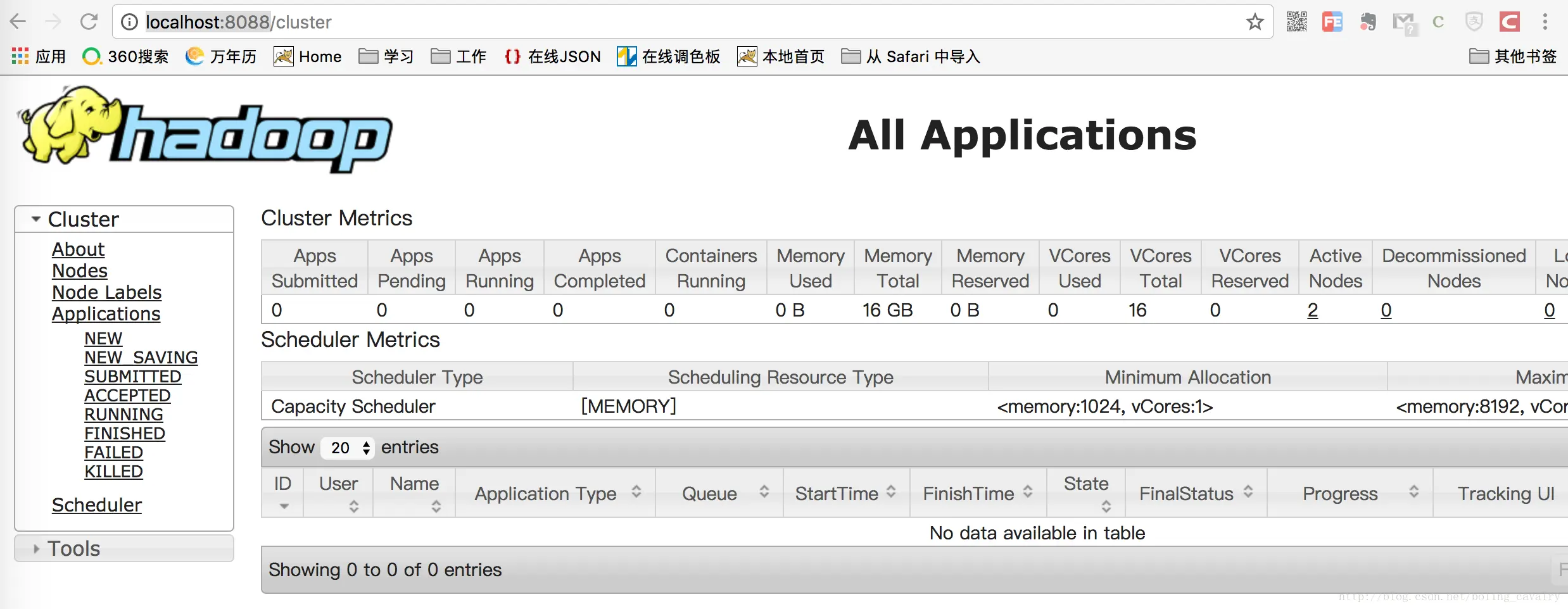Filter applications by RUNNING state
The width and height of the screenshot is (1568, 609).
tap(123, 415)
